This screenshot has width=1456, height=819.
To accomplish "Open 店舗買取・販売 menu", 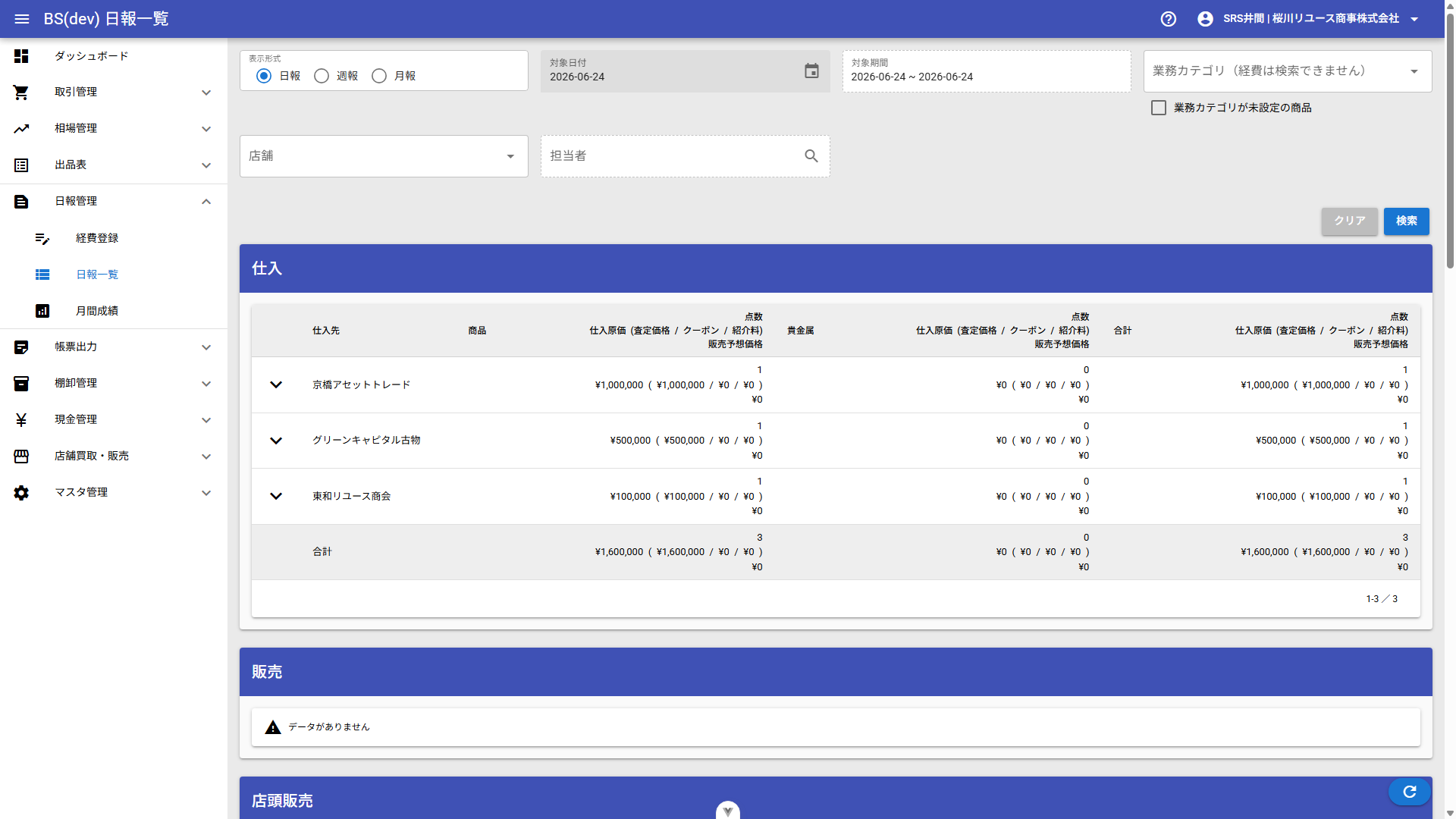I will [x=114, y=457].
